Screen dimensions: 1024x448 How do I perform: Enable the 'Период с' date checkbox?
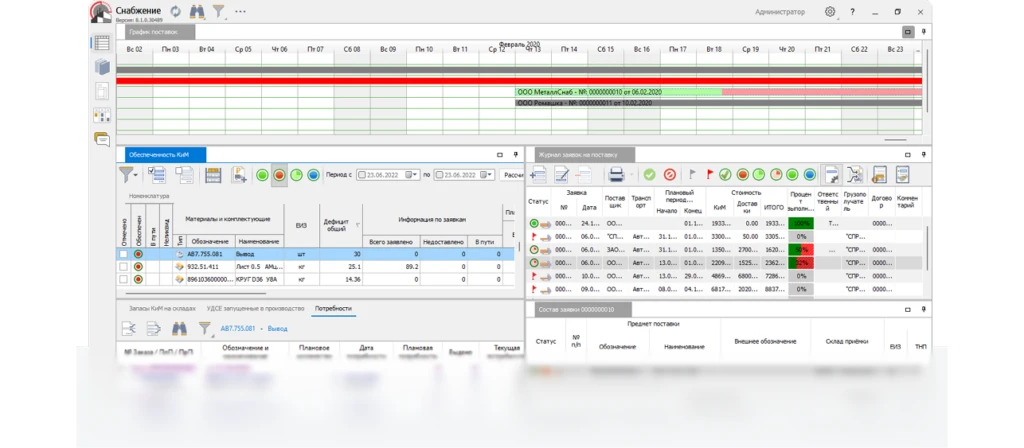[x=362, y=175]
